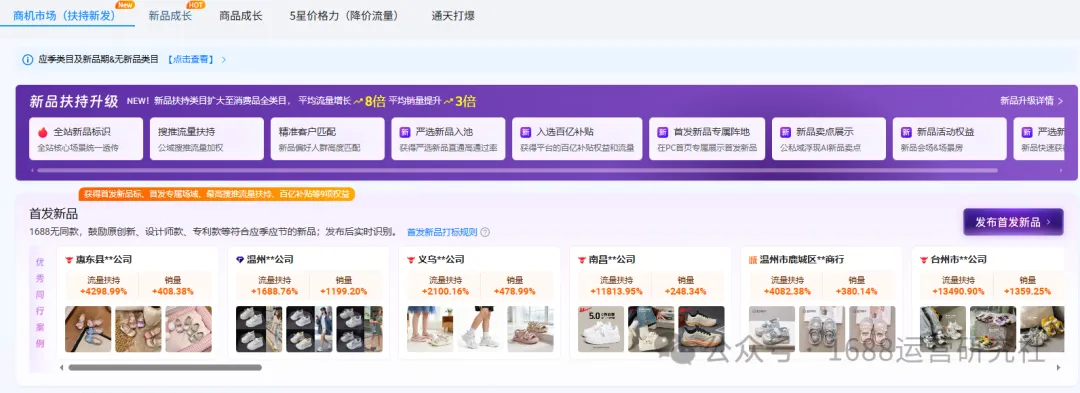Click the left arrow of banner scrollbar
This screenshot has width=1080, height=393.
[32, 170]
